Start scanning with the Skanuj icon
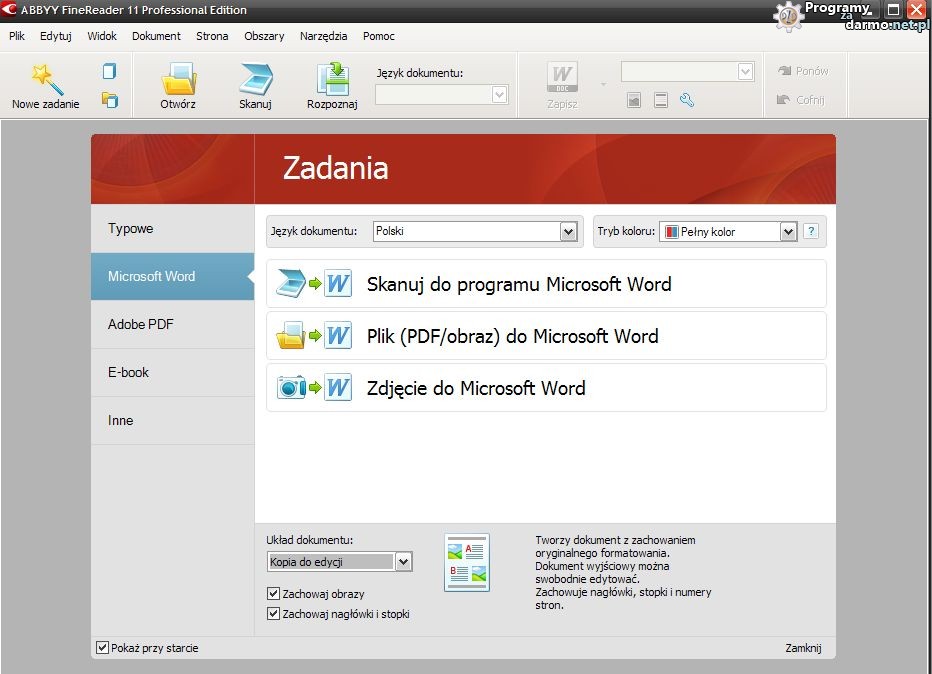 (x=255, y=80)
